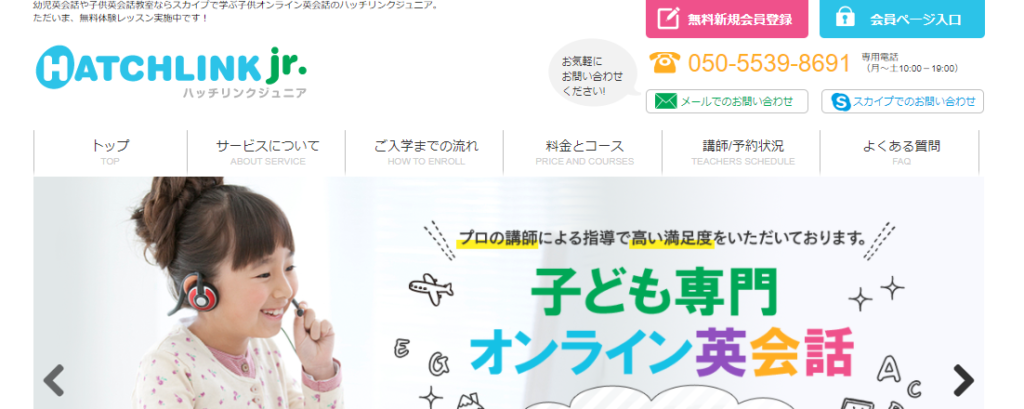The height and width of the screenshot is (409, 1024).
Task: Click メールでのお問い合わせ link
Action: 727,101
